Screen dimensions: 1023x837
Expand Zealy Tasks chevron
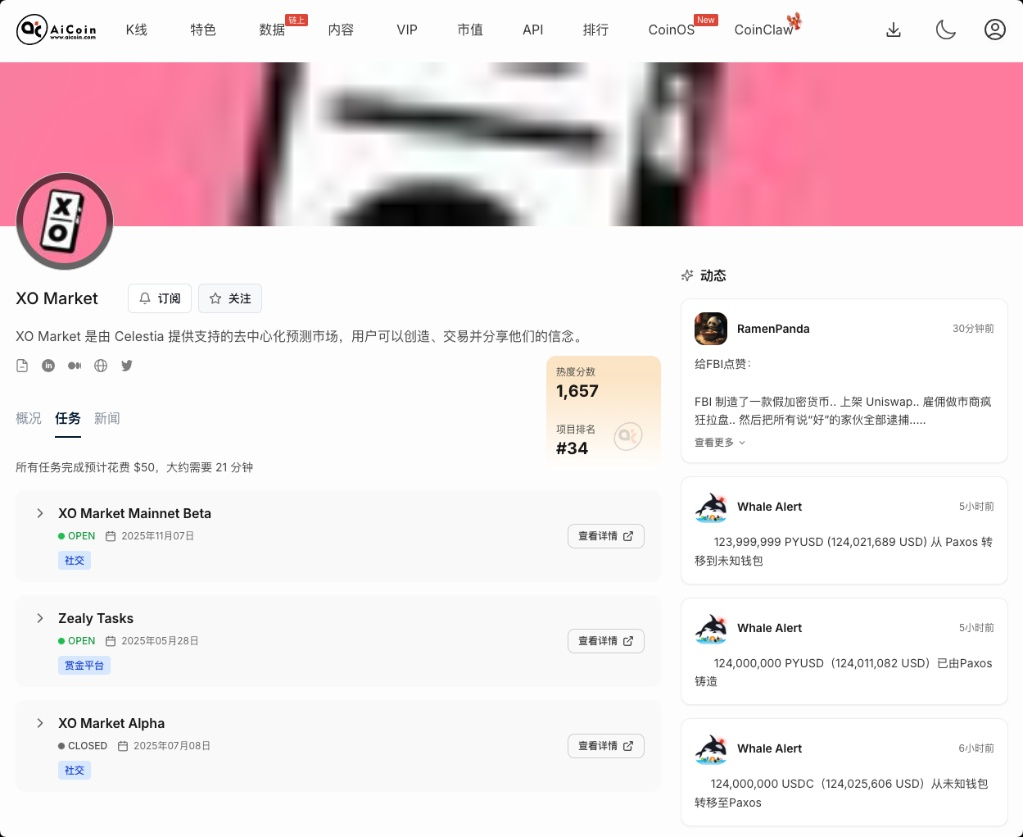(x=40, y=618)
